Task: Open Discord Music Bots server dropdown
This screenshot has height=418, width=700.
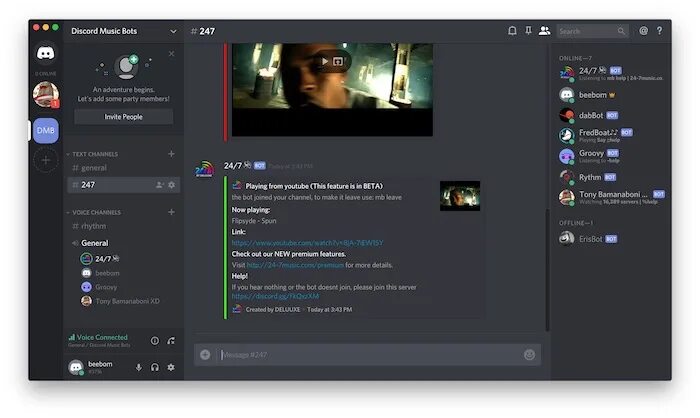Action: click(x=173, y=31)
